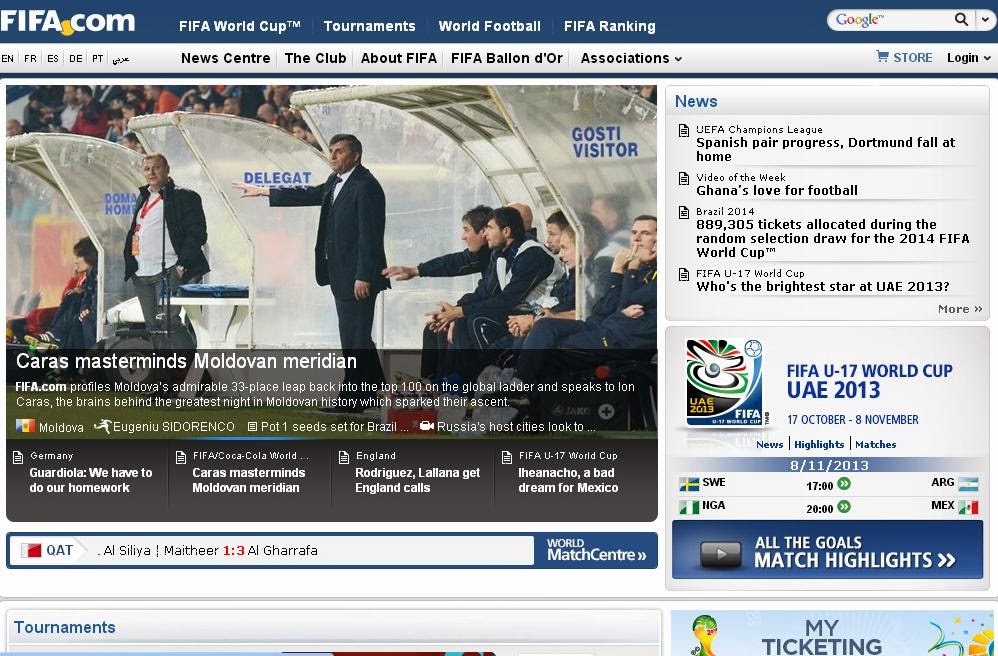Open U-17 World Cup News link
This screenshot has height=656, width=998.
[770, 444]
